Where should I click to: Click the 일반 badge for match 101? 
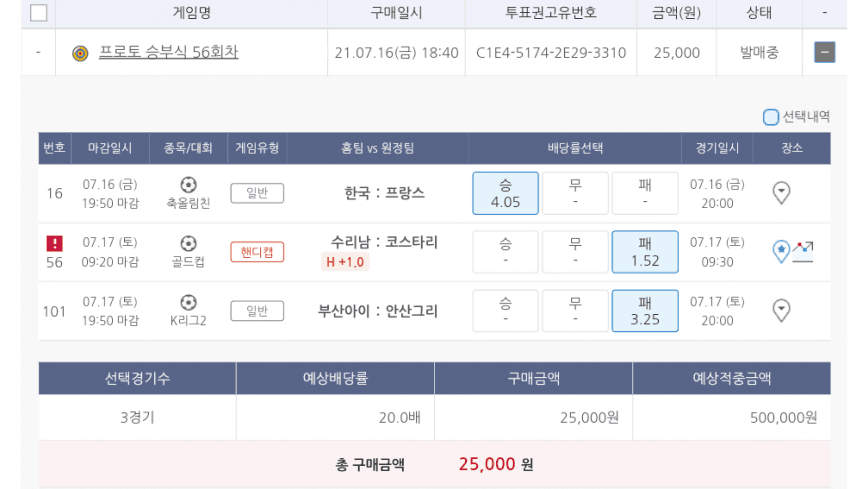click(257, 311)
